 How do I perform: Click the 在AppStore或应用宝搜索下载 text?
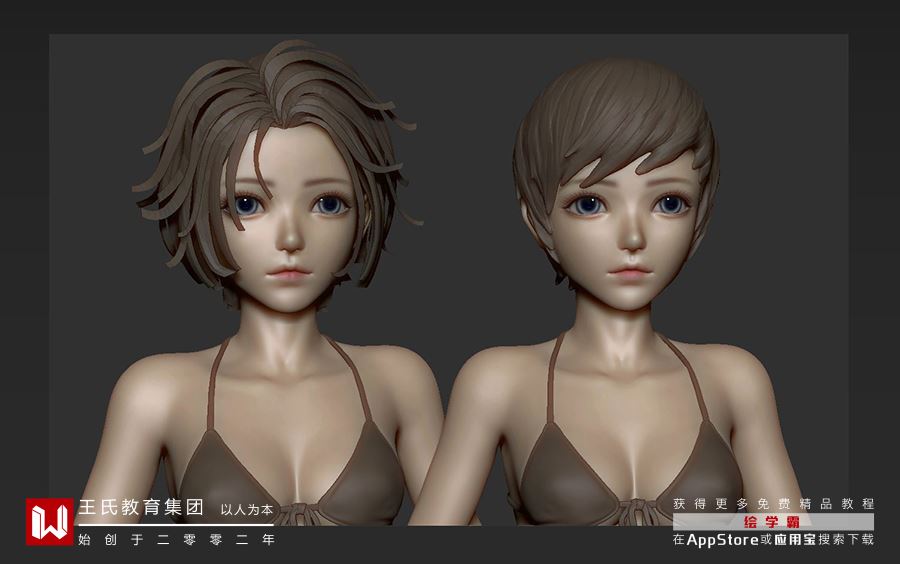(773, 539)
